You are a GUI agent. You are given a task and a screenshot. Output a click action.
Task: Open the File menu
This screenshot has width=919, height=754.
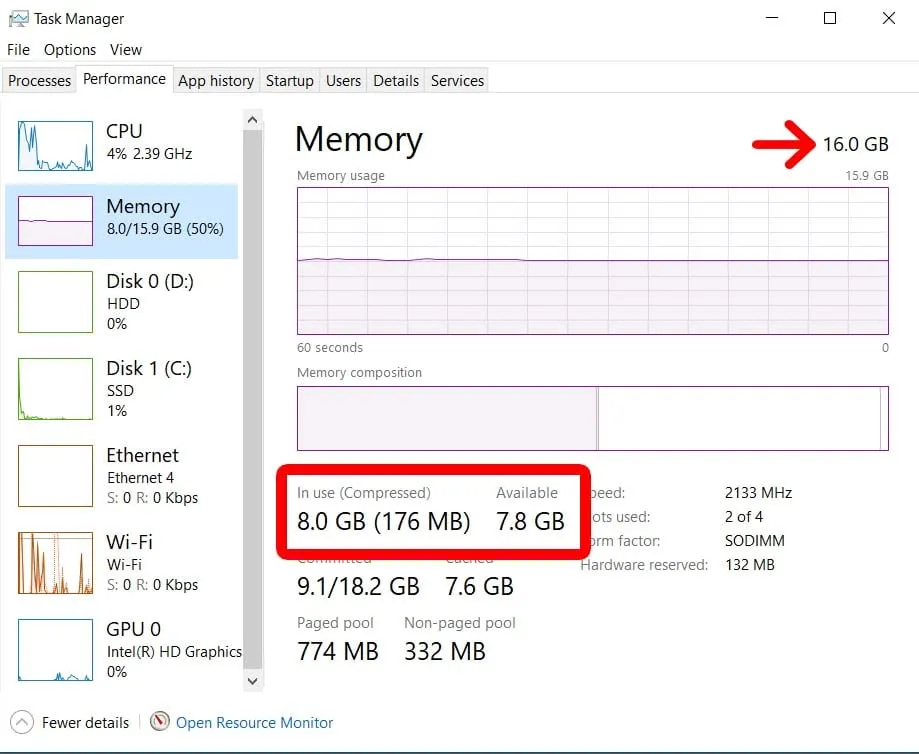(18, 50)
